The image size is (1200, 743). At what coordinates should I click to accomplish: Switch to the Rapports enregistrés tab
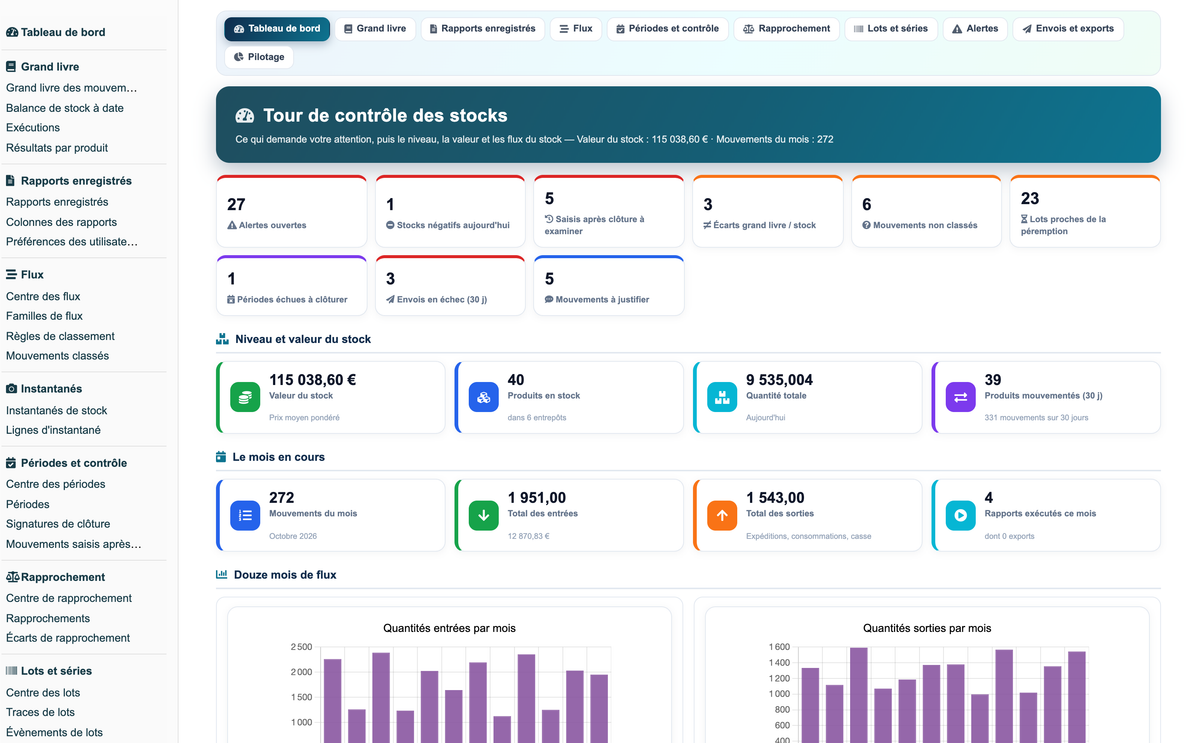point(483,29)
